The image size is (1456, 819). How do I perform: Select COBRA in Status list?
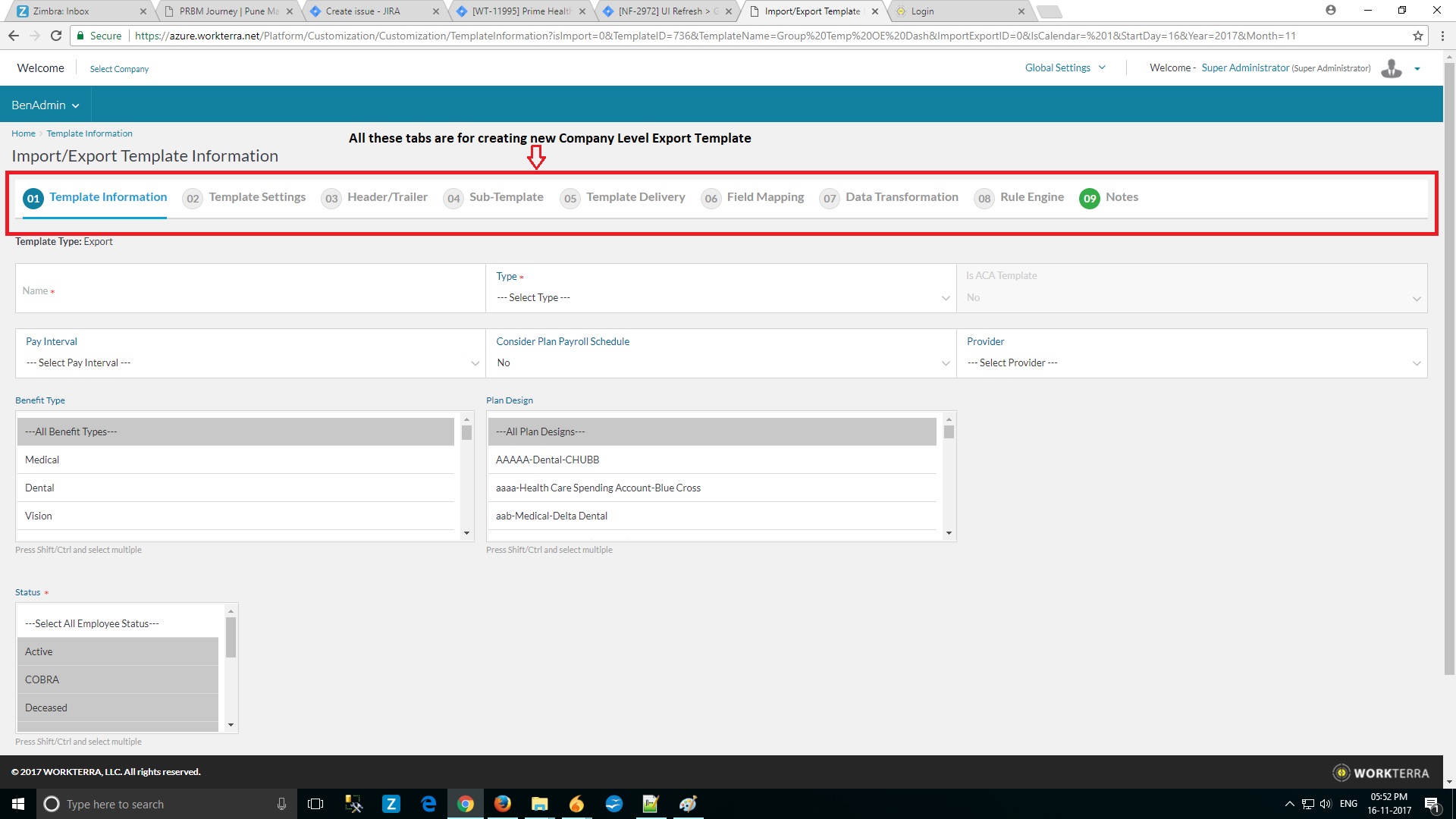point(42,679)
